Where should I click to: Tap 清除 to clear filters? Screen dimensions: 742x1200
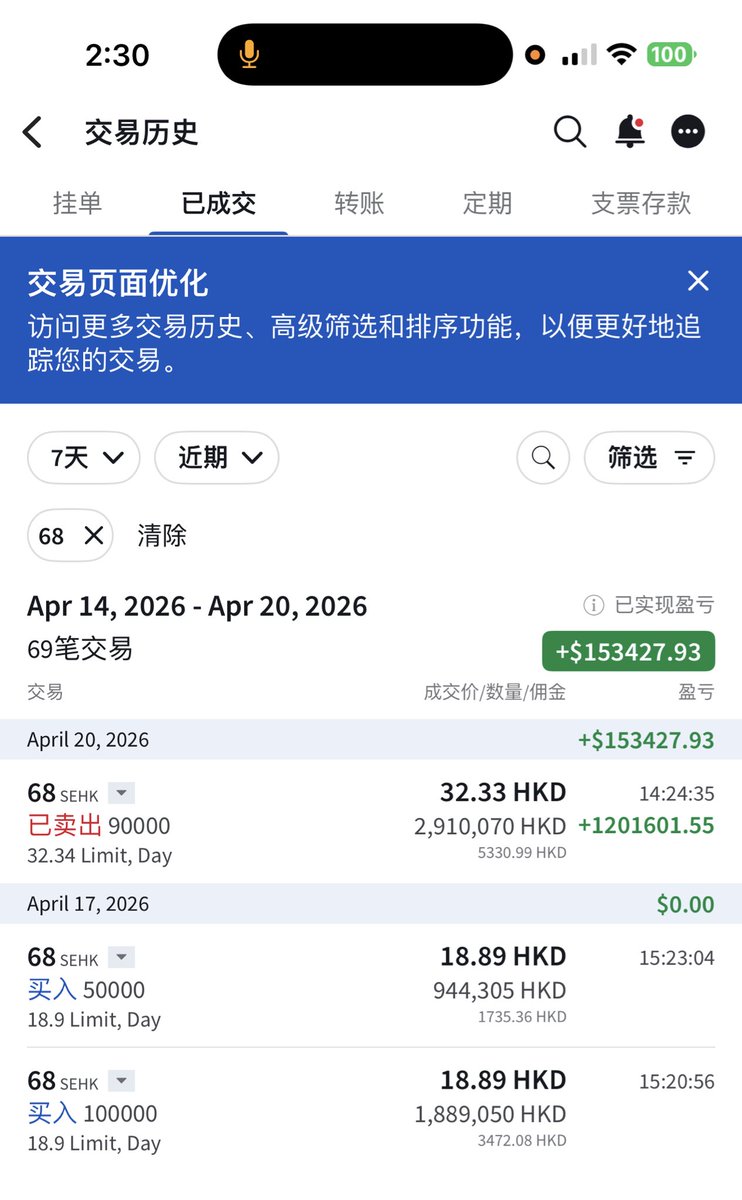tap(162, 536)
